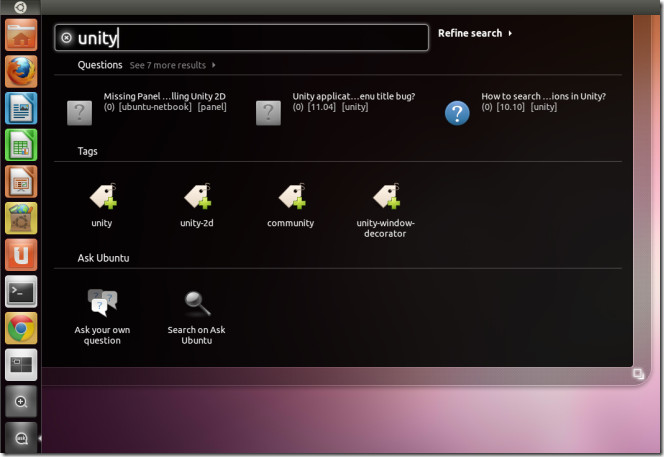
Task: Click the blue question mark icon
Action: [x=457, y=113]
